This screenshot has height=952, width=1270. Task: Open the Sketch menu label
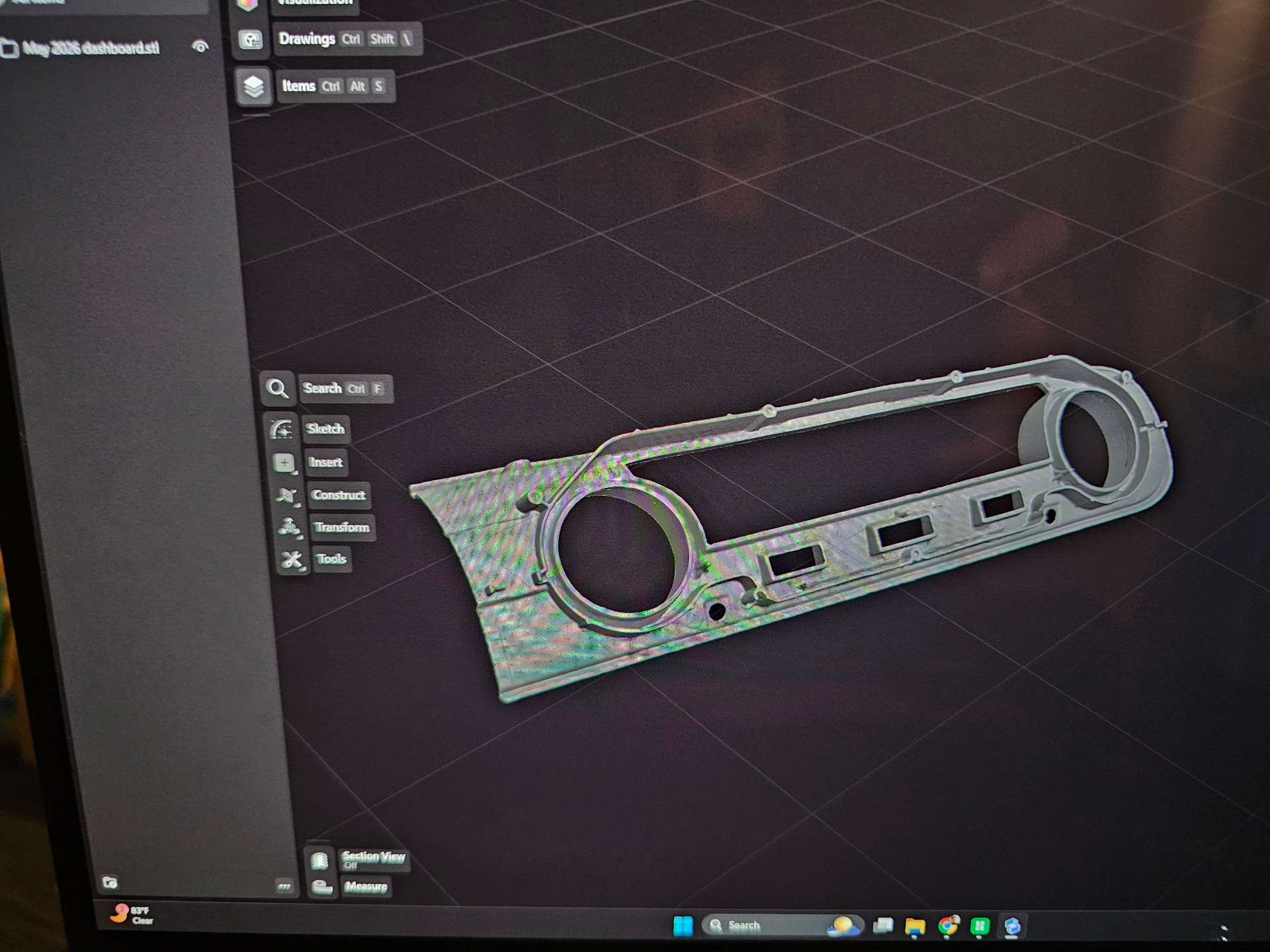click(x=326, y=429)
